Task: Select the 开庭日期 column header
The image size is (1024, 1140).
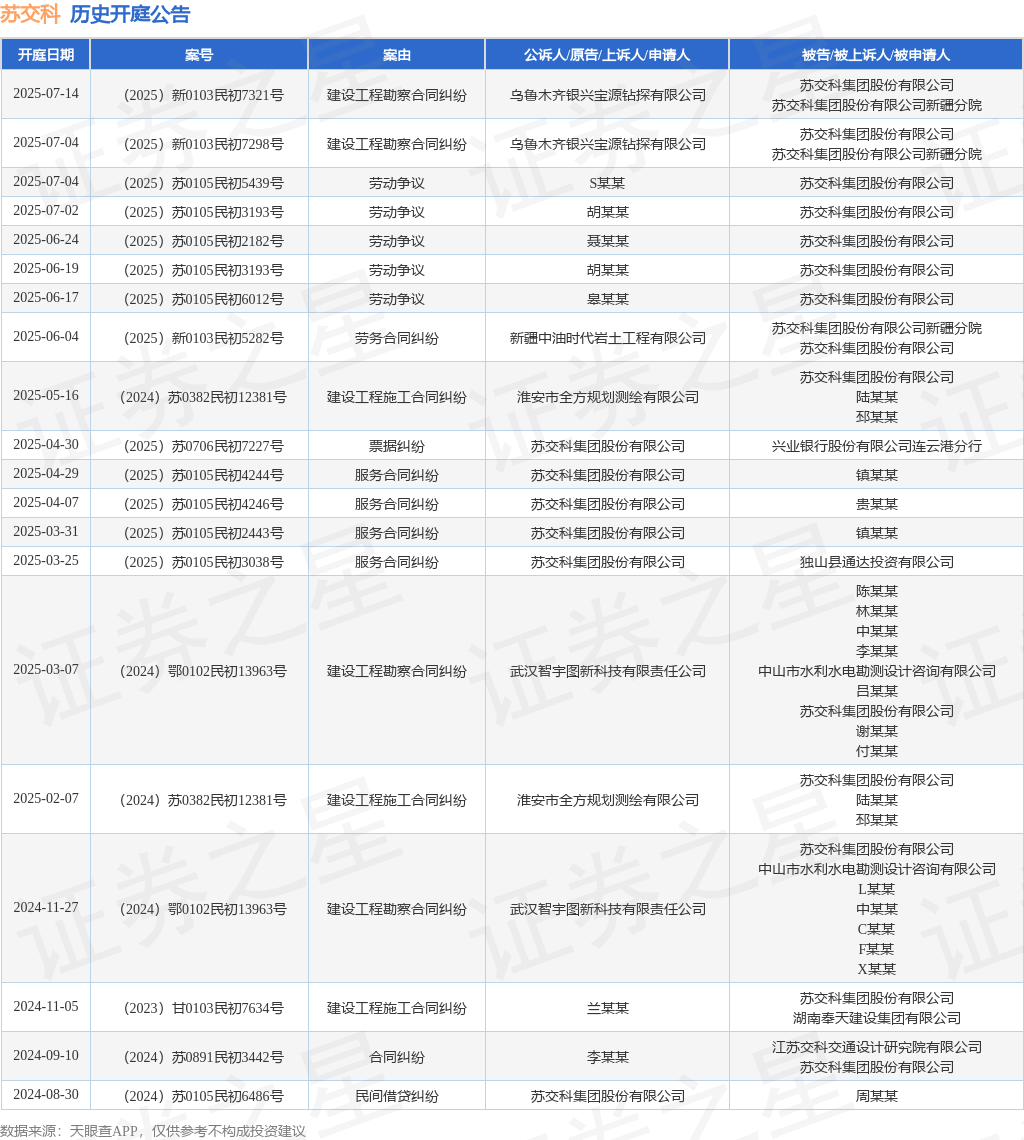Action: coord(46,55)
